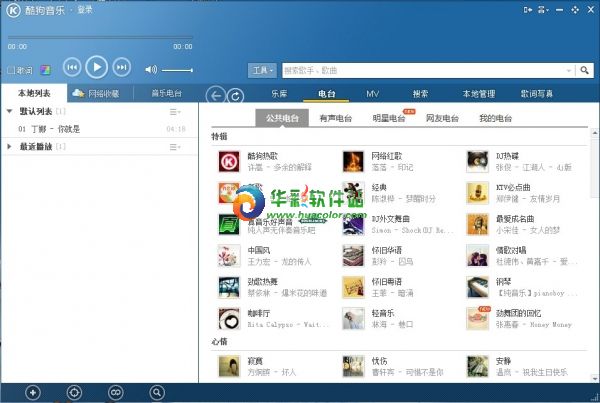This screenshot has height=403, width=600.
Task: Click the back navigation arrow
Action: [215, 95]
